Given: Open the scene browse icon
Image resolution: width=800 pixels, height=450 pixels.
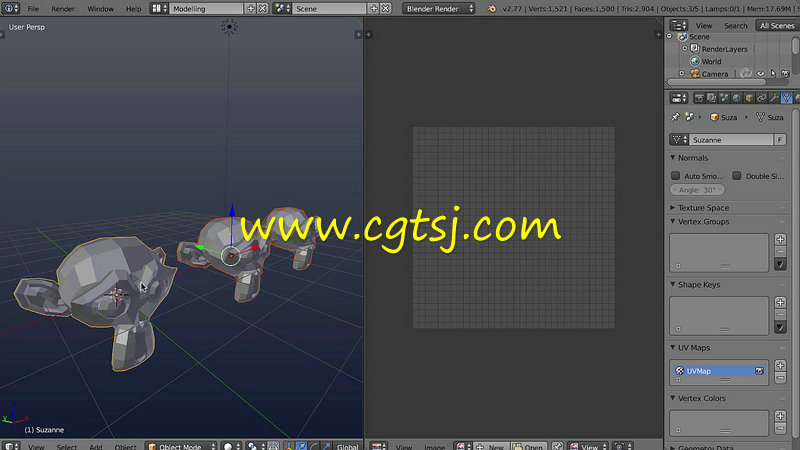Looking at the screenshot, I should pos(282,8).
